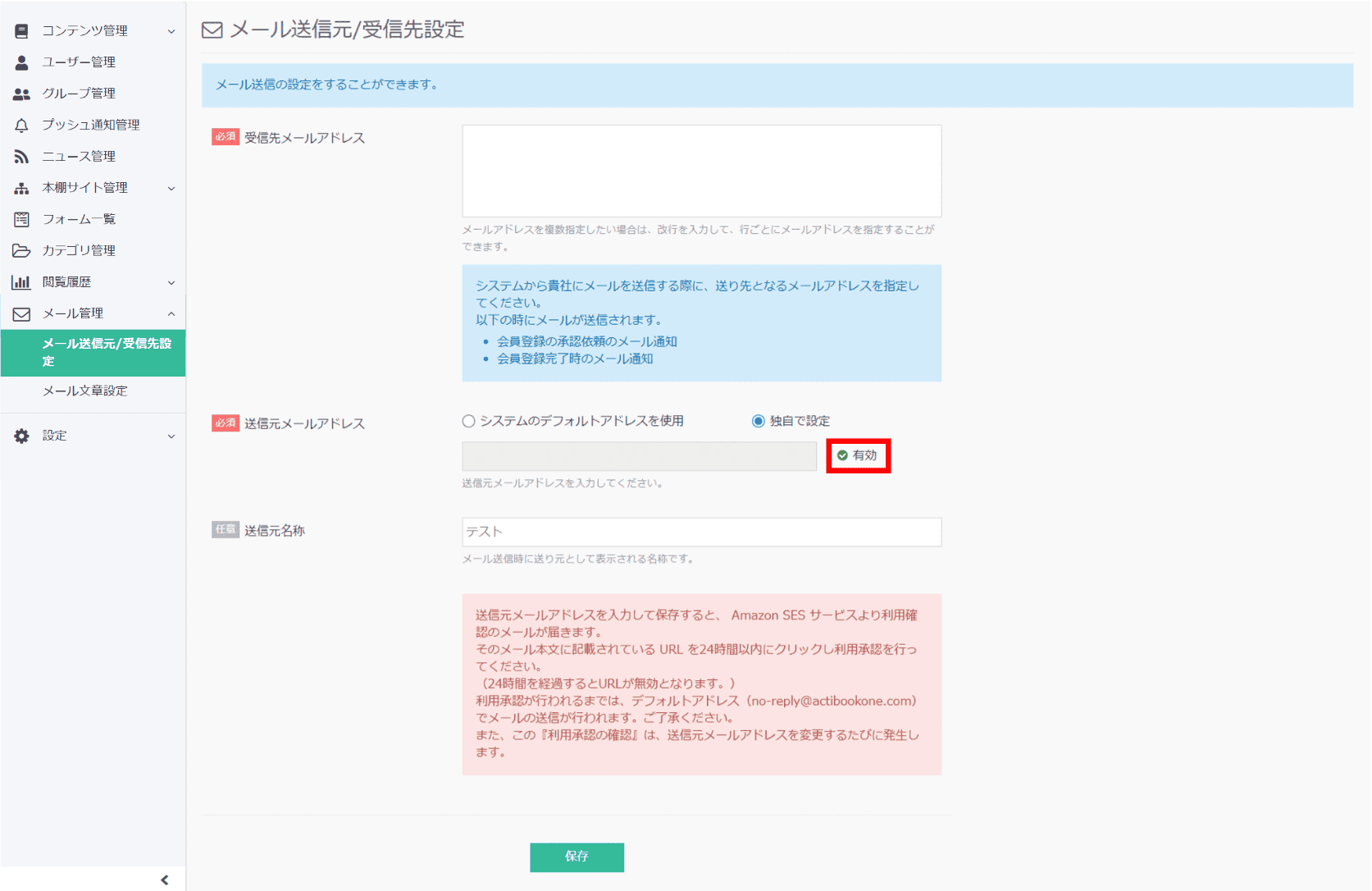
Task: Select システムのデフォルトアドレスを使用 radio button
Action: point(468,420)
